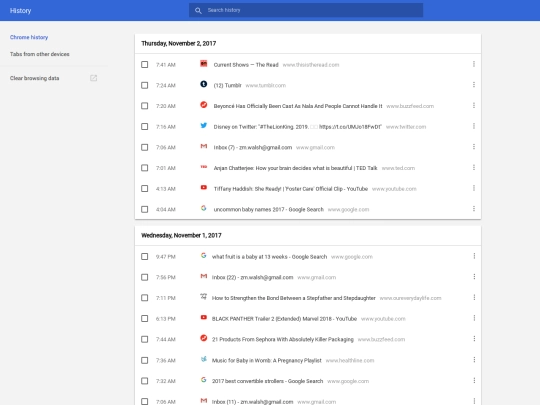Check the 7:11 PM Stepfather article entry
Screen dimensions: 540x405
[x=145, y=298]
